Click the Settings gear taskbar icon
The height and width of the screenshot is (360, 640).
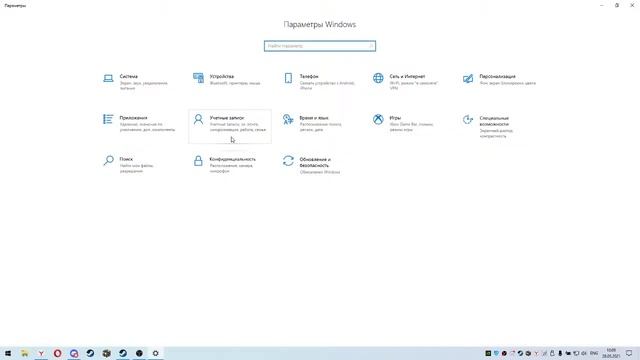(x=156, y=353)
